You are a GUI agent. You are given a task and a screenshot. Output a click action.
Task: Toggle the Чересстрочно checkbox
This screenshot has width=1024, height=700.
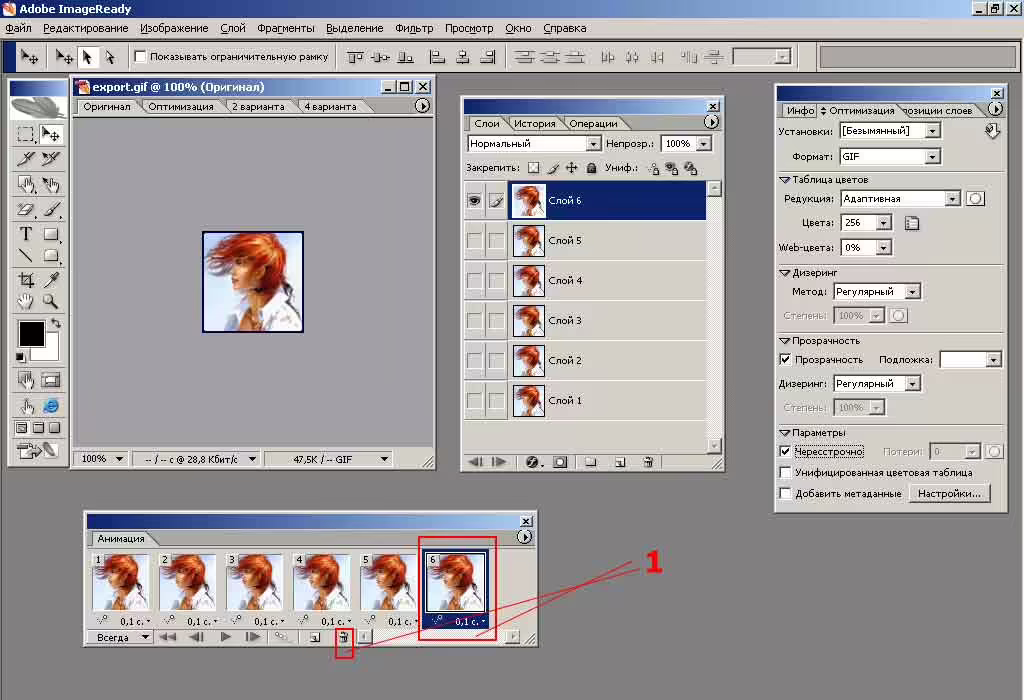click(x=785, y=451)
